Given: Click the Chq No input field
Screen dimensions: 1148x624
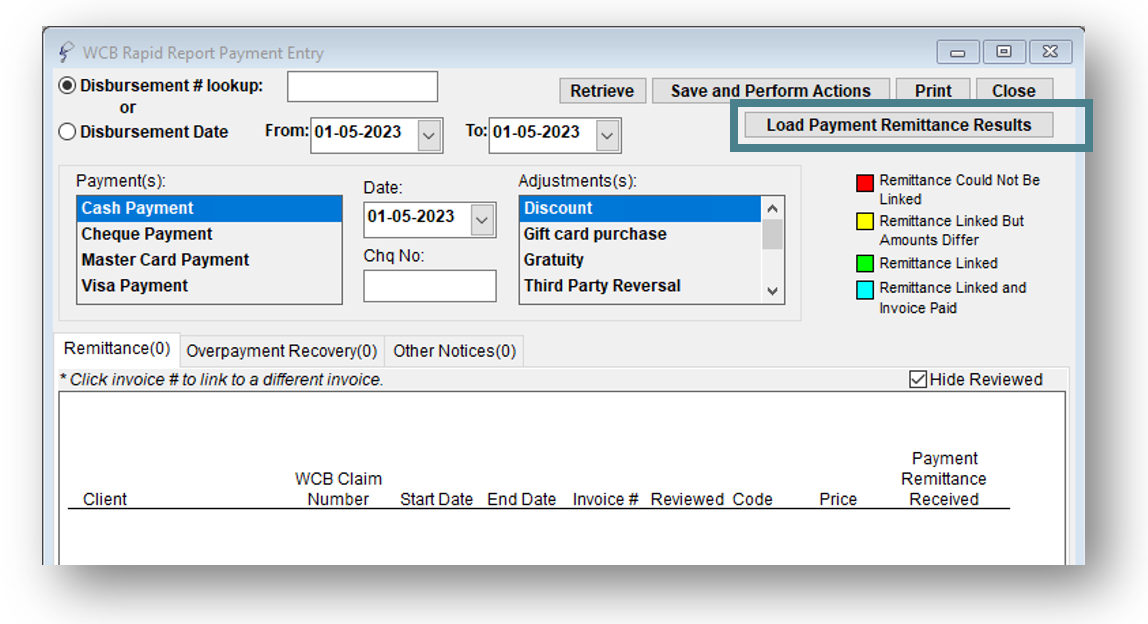Looking at the screenshot, I should [430, 286].
